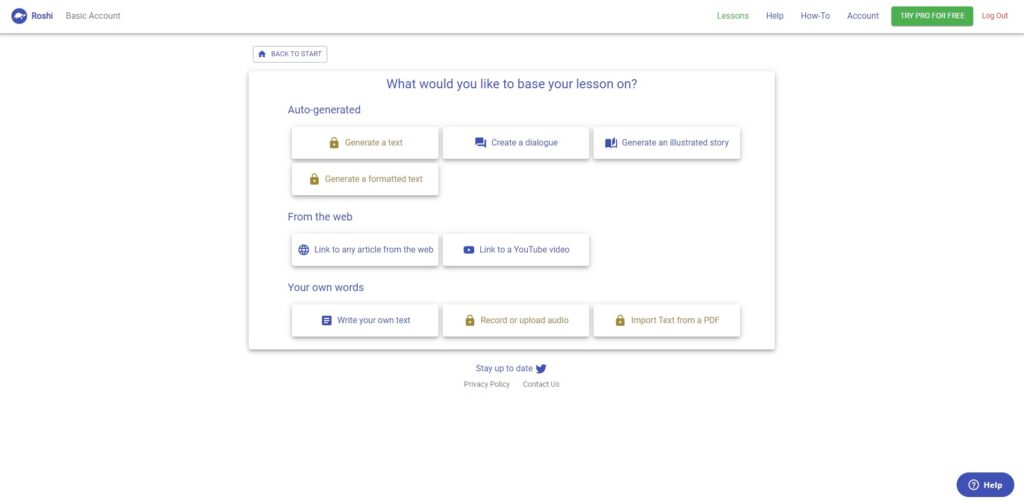Click the lock icon on Generate a text

334,143
